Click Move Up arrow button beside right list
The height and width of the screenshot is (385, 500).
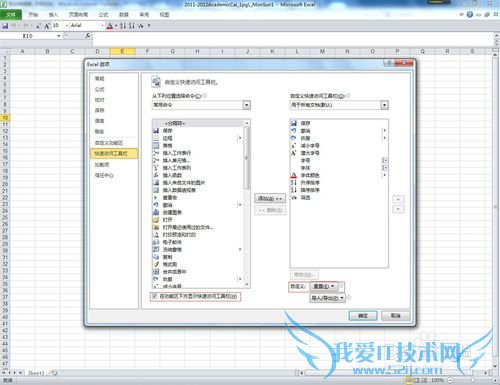pyautogui.click(x=398, y=199)
